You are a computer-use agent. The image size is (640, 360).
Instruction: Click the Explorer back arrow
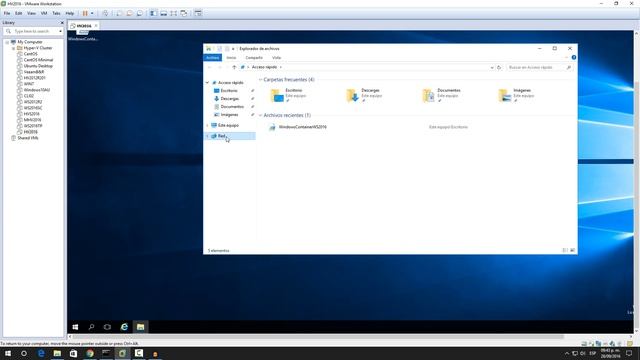click(210, 67)
